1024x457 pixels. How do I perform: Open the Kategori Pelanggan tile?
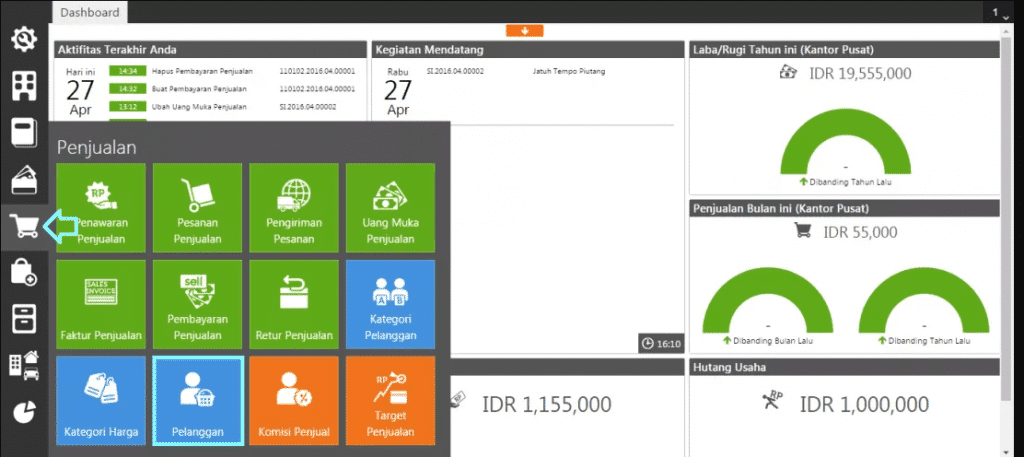[390, 304]
